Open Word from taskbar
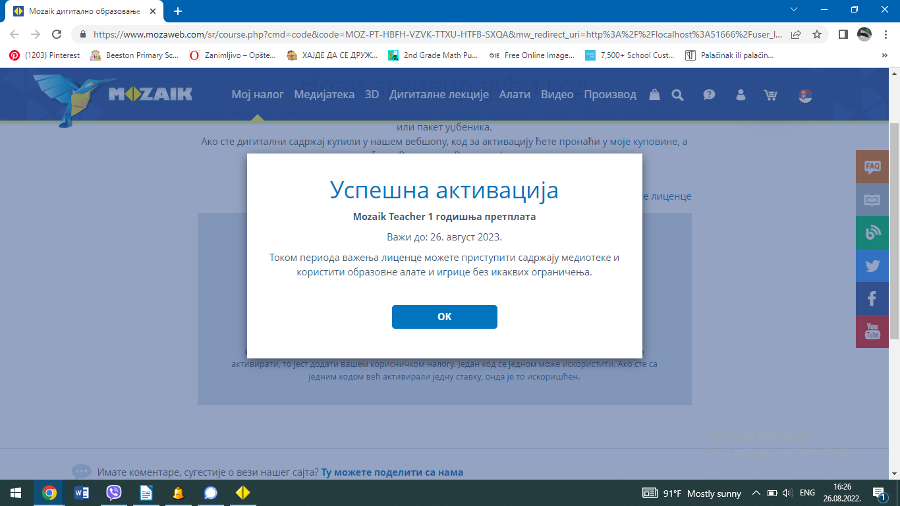The width and height of the screenshot is (900, 506). click(81, 493)
